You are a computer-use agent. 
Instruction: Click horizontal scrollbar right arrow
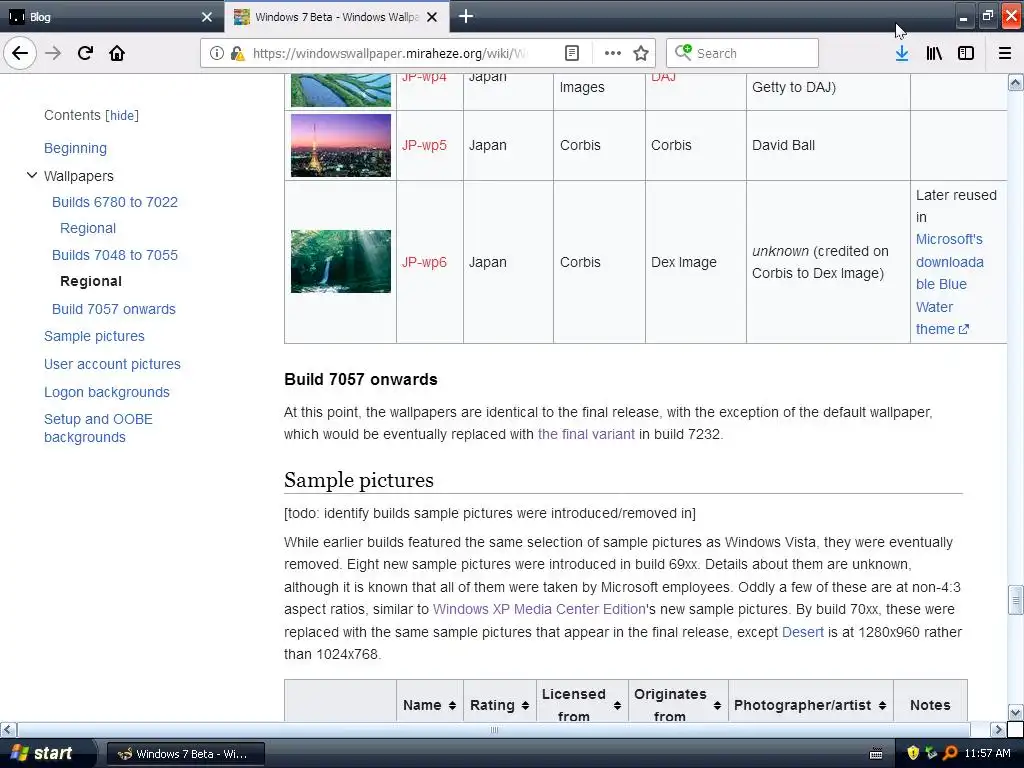coord(998,729)
